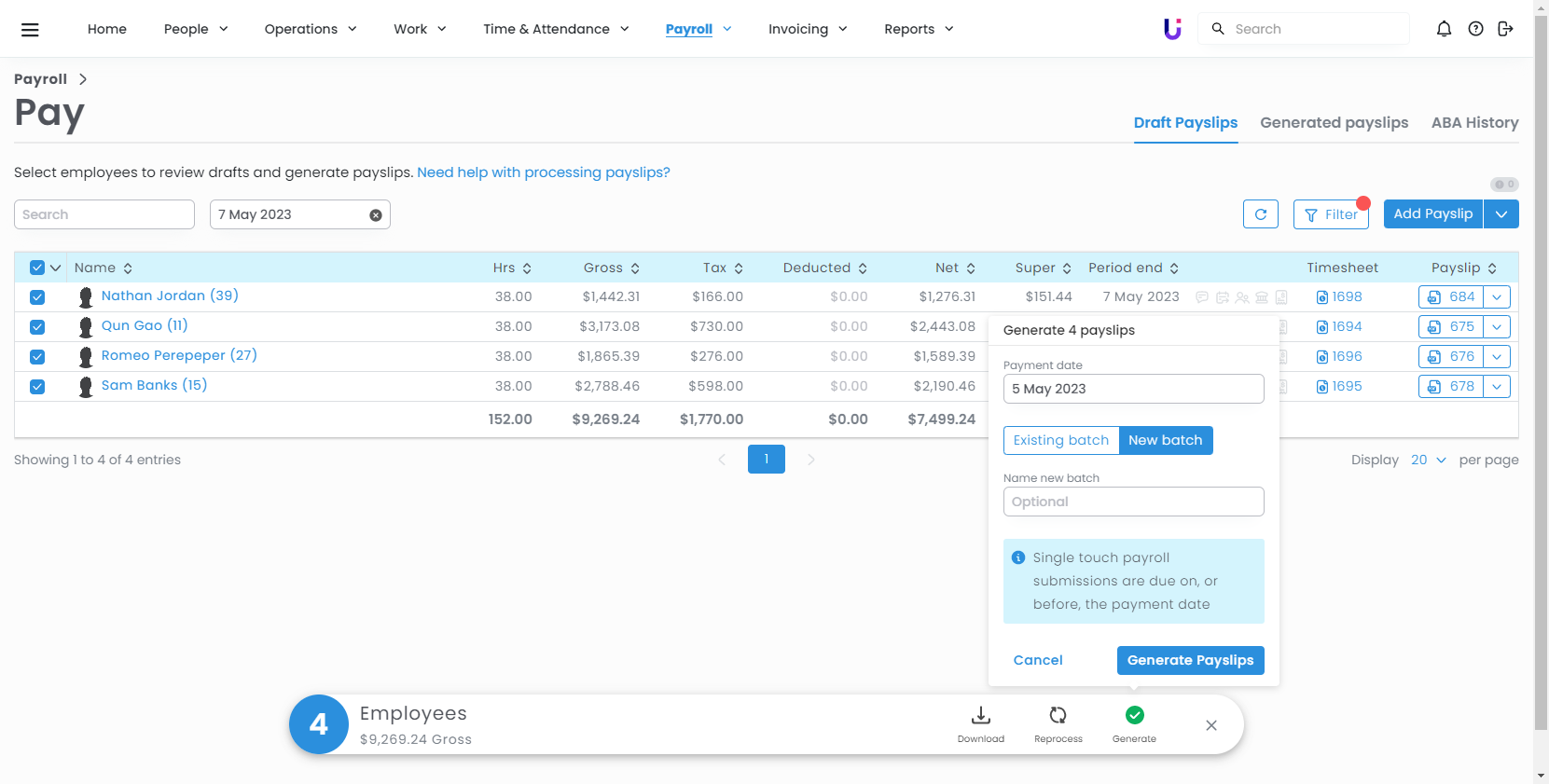Click the refresh payslips button
Viewport: 1549px width, 784px height.
[x=1260, y=214]
